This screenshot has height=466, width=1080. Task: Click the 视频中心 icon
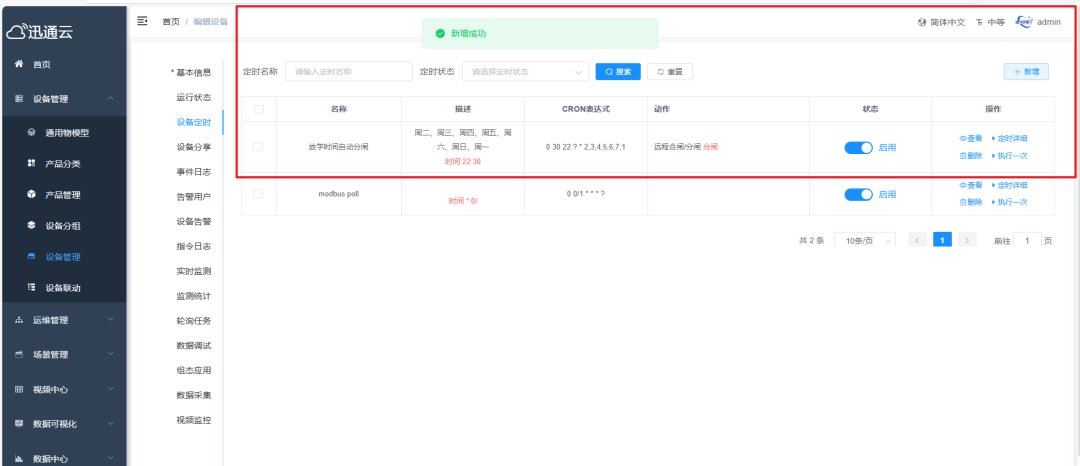(x=19, y=390)
